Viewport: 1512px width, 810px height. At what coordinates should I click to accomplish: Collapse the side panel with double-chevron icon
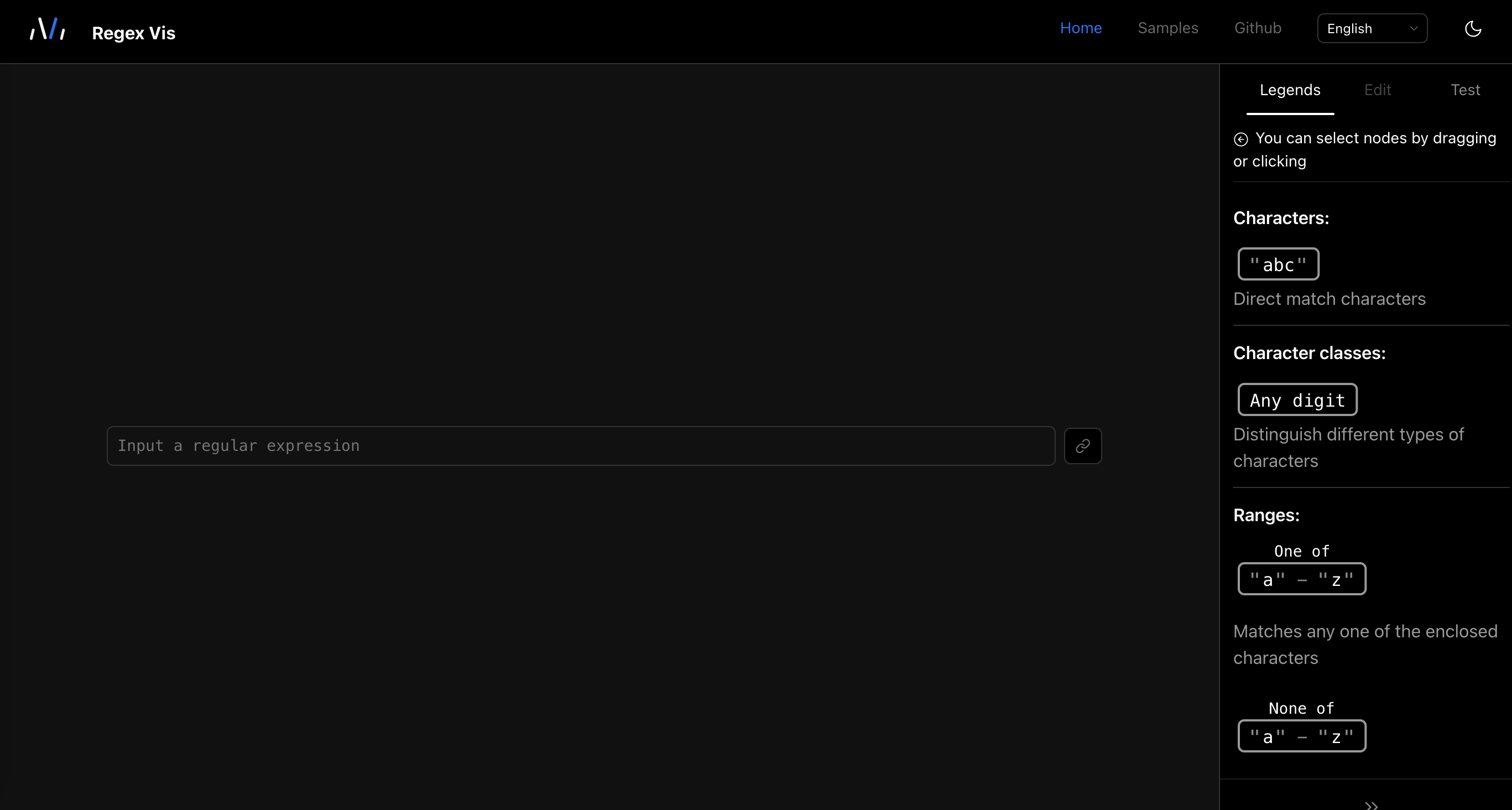[1371, 804]
